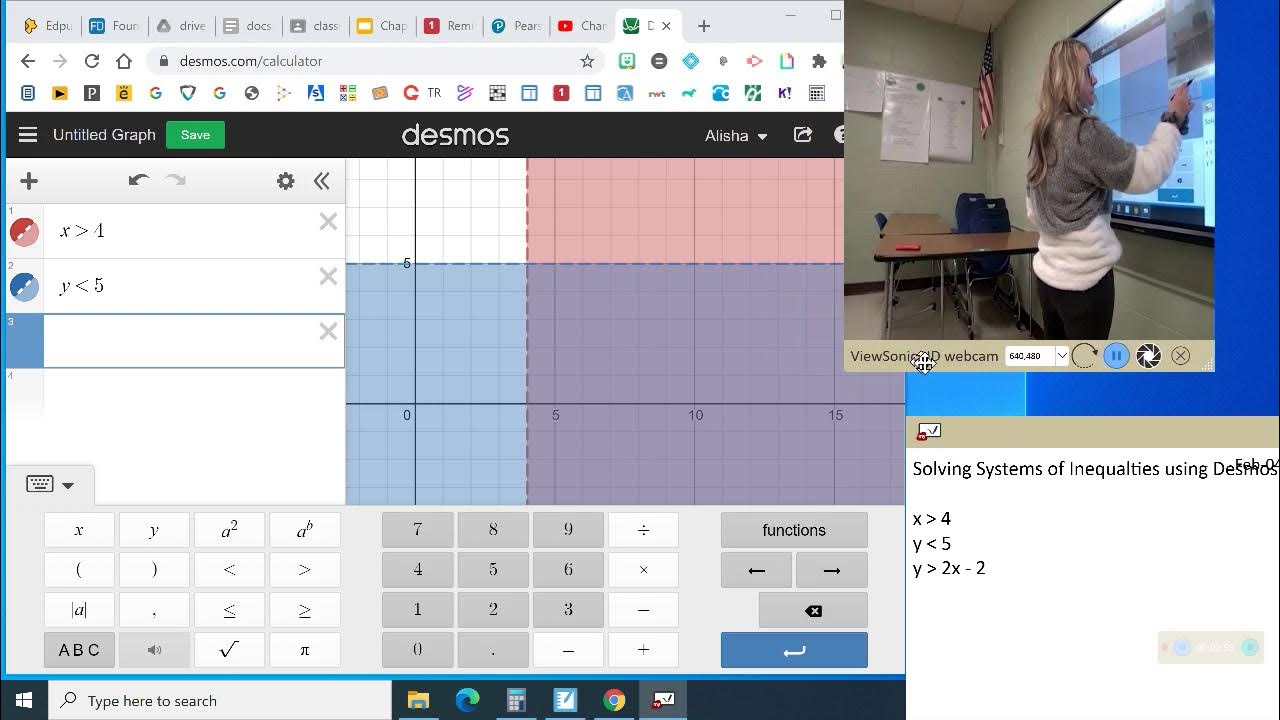Click the multiply key on keypad
The height and width of the screenshot is (720, 1280).
tap(643, 570)
